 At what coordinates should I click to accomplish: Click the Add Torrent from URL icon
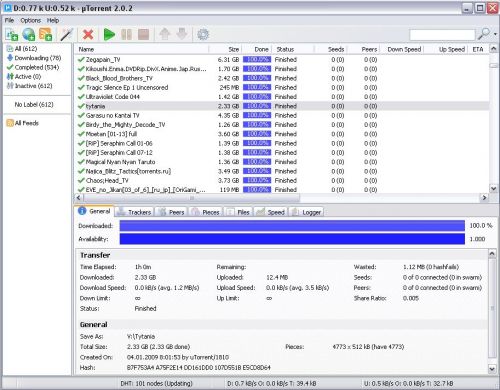point(29,34)
